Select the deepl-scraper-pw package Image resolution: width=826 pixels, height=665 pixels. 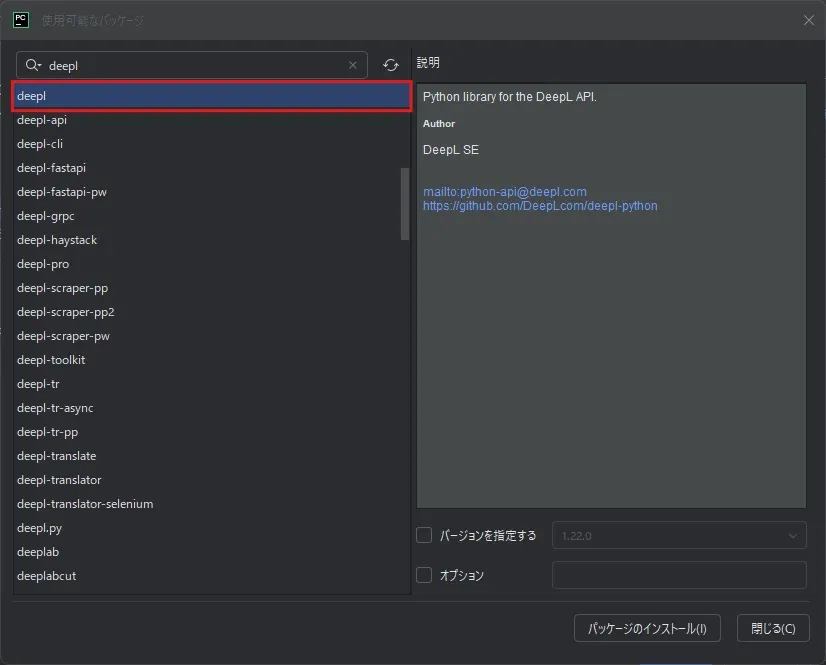211,336
